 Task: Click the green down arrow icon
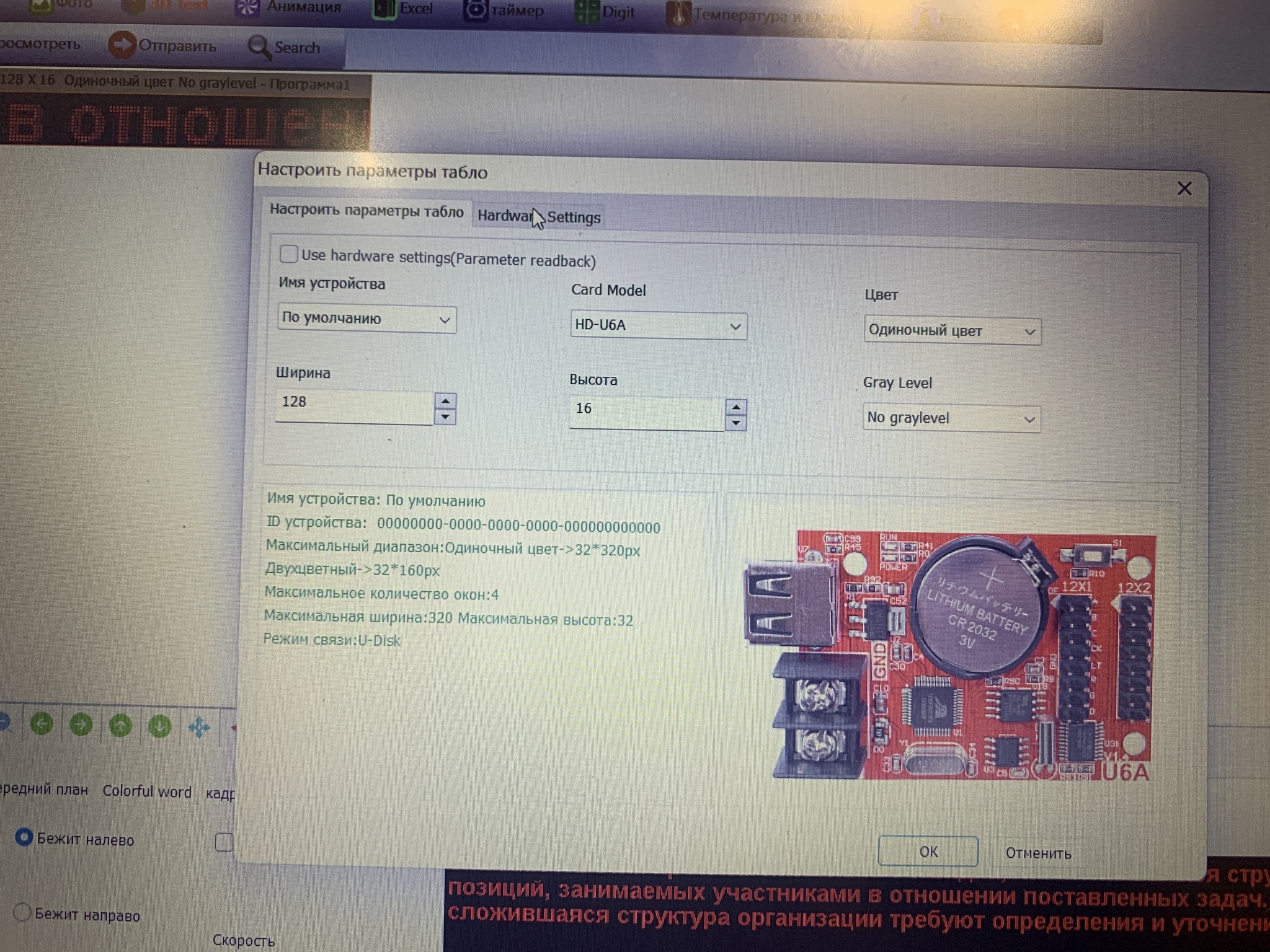[x=159, y=726]
